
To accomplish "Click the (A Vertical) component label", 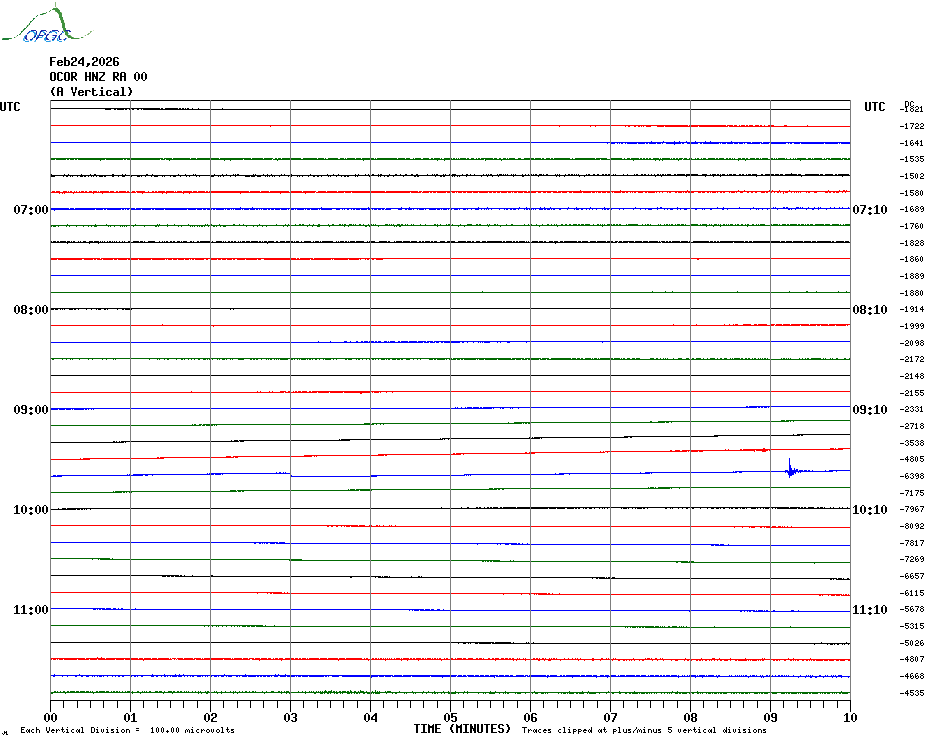I will pos(91,92).
